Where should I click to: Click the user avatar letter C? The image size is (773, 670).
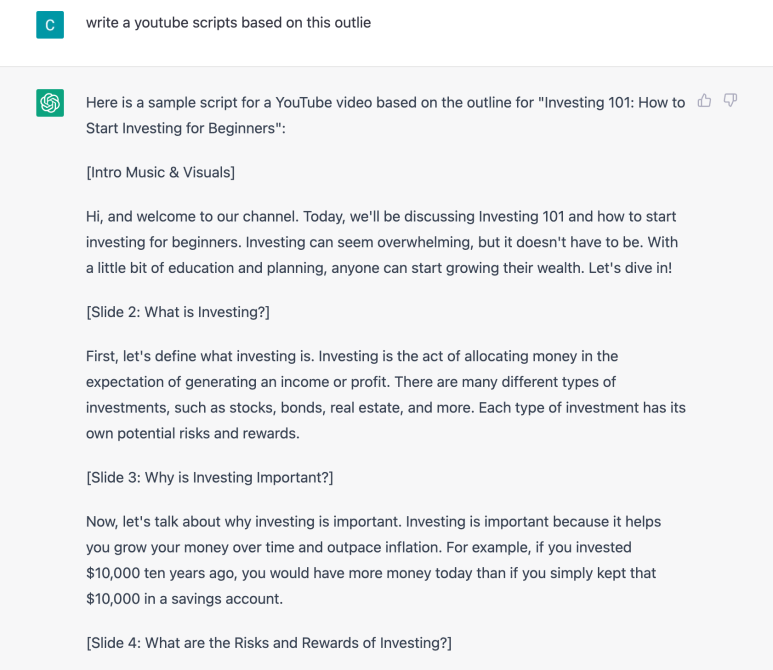50,25
